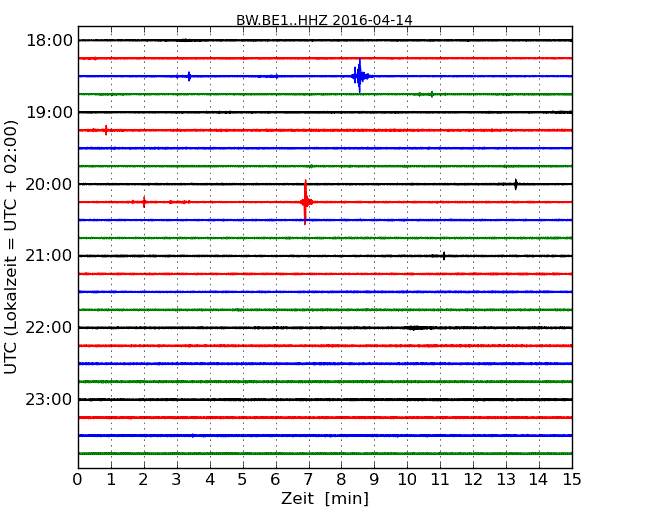Screen dimensions: 650x520
Task: Click the x-axis tick label 2
Action: [144, 479]
